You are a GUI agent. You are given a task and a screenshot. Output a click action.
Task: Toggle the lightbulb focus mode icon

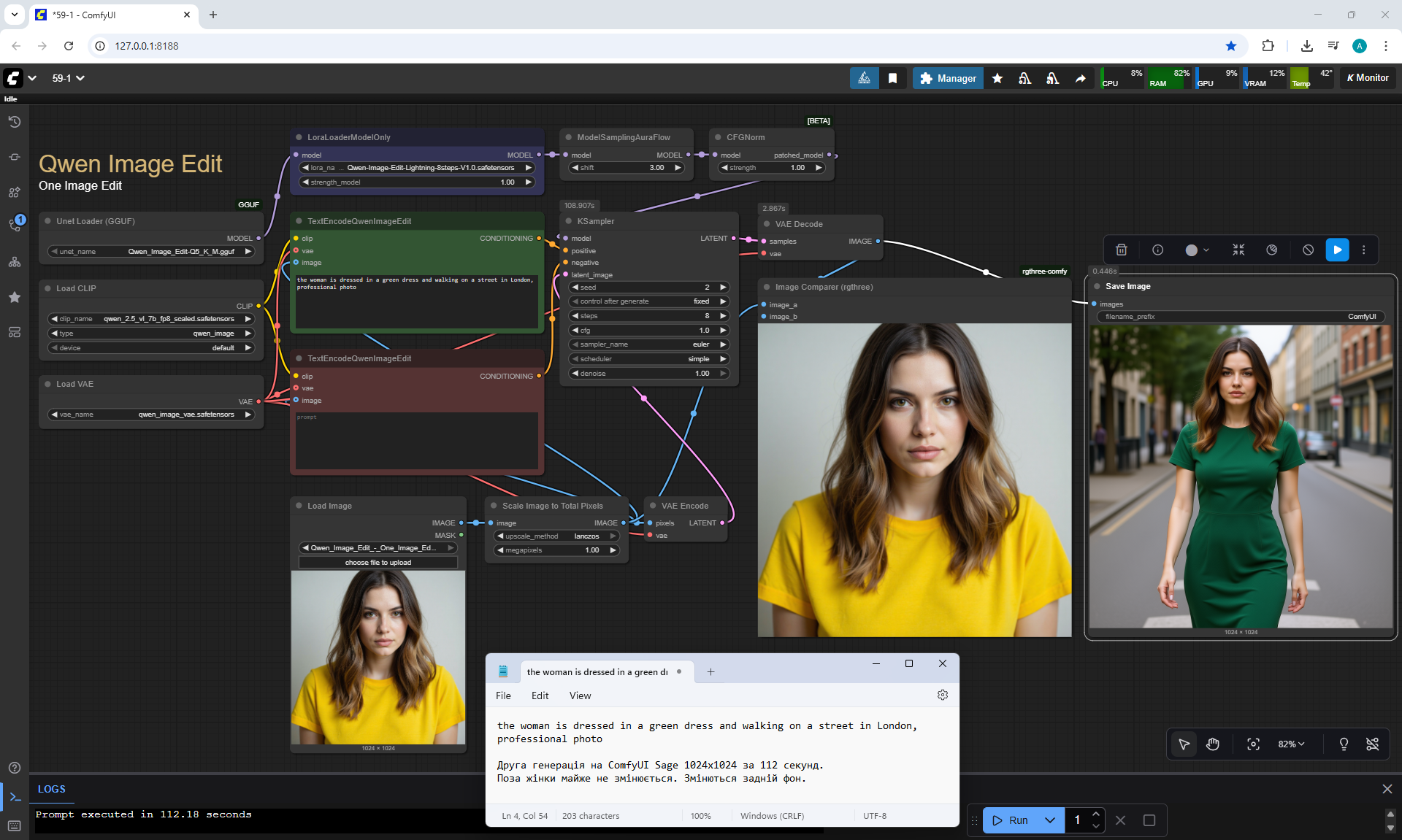point(1344,744)
